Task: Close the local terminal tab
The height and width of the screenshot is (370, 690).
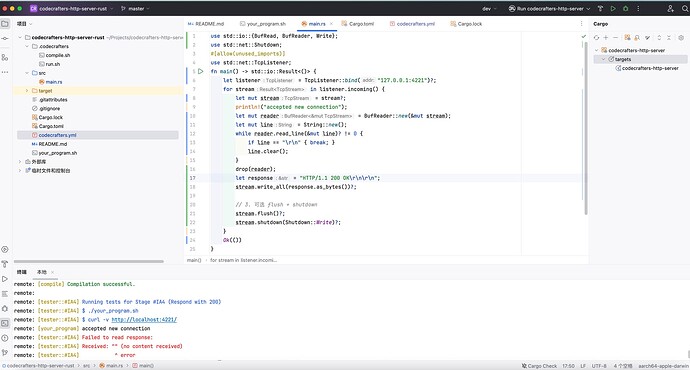Action: click(x=52, y=272)
